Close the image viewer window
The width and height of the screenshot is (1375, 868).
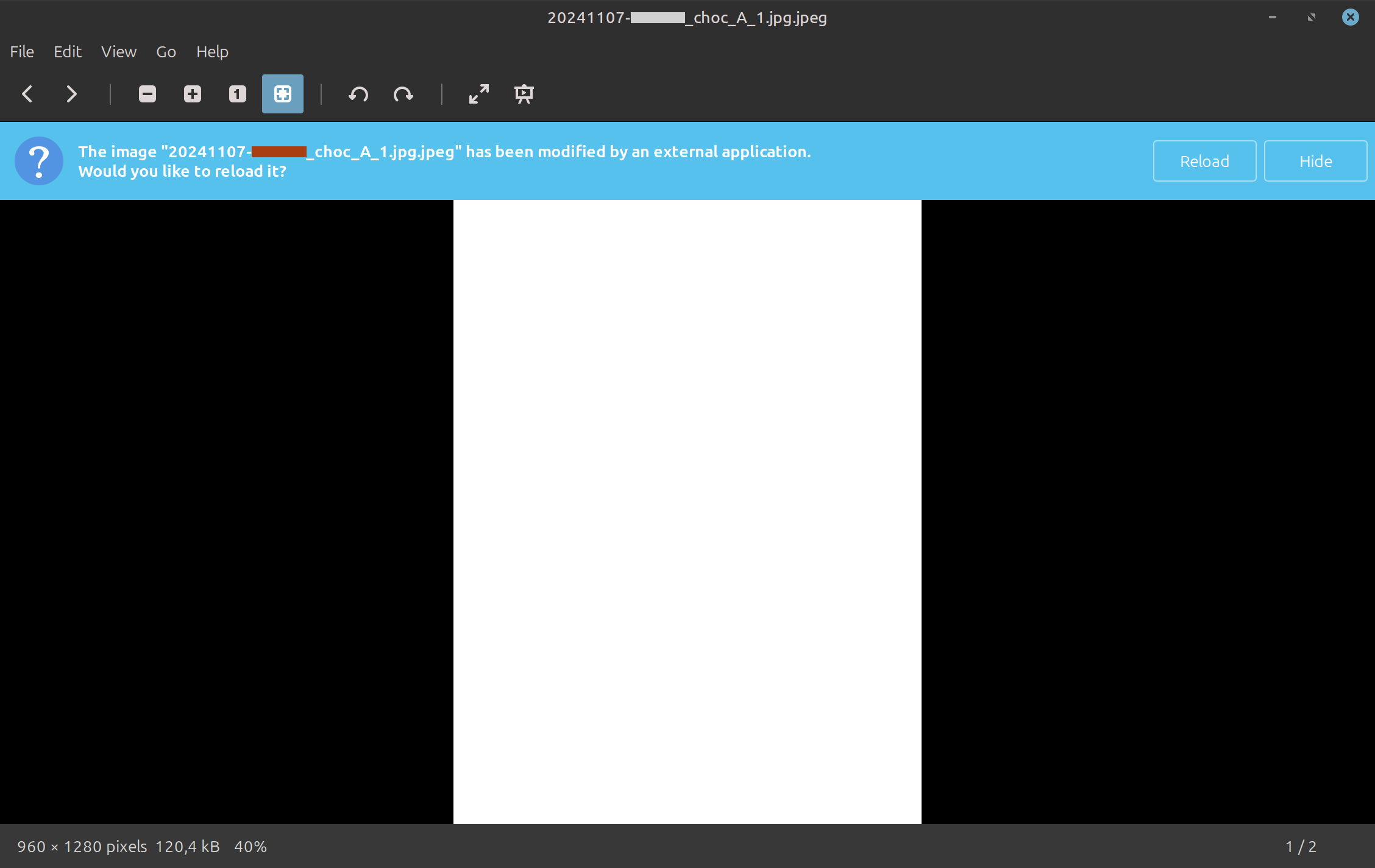1350,17
